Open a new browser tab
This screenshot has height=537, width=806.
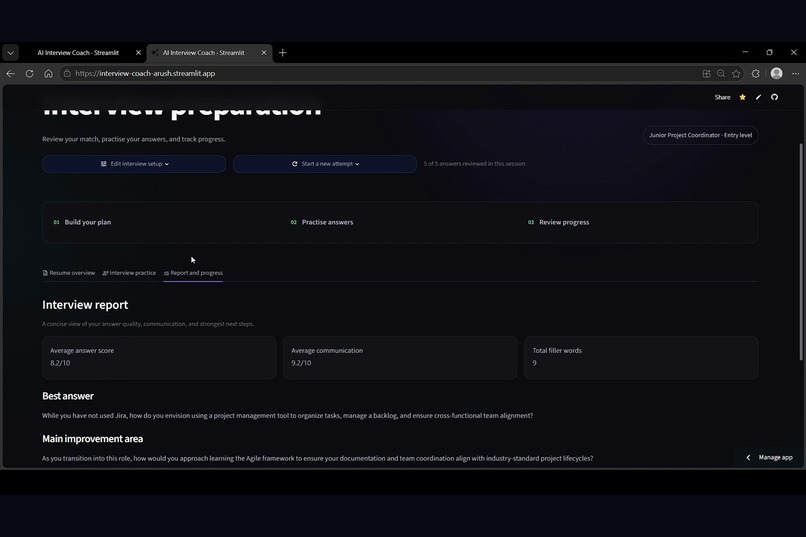282,52
